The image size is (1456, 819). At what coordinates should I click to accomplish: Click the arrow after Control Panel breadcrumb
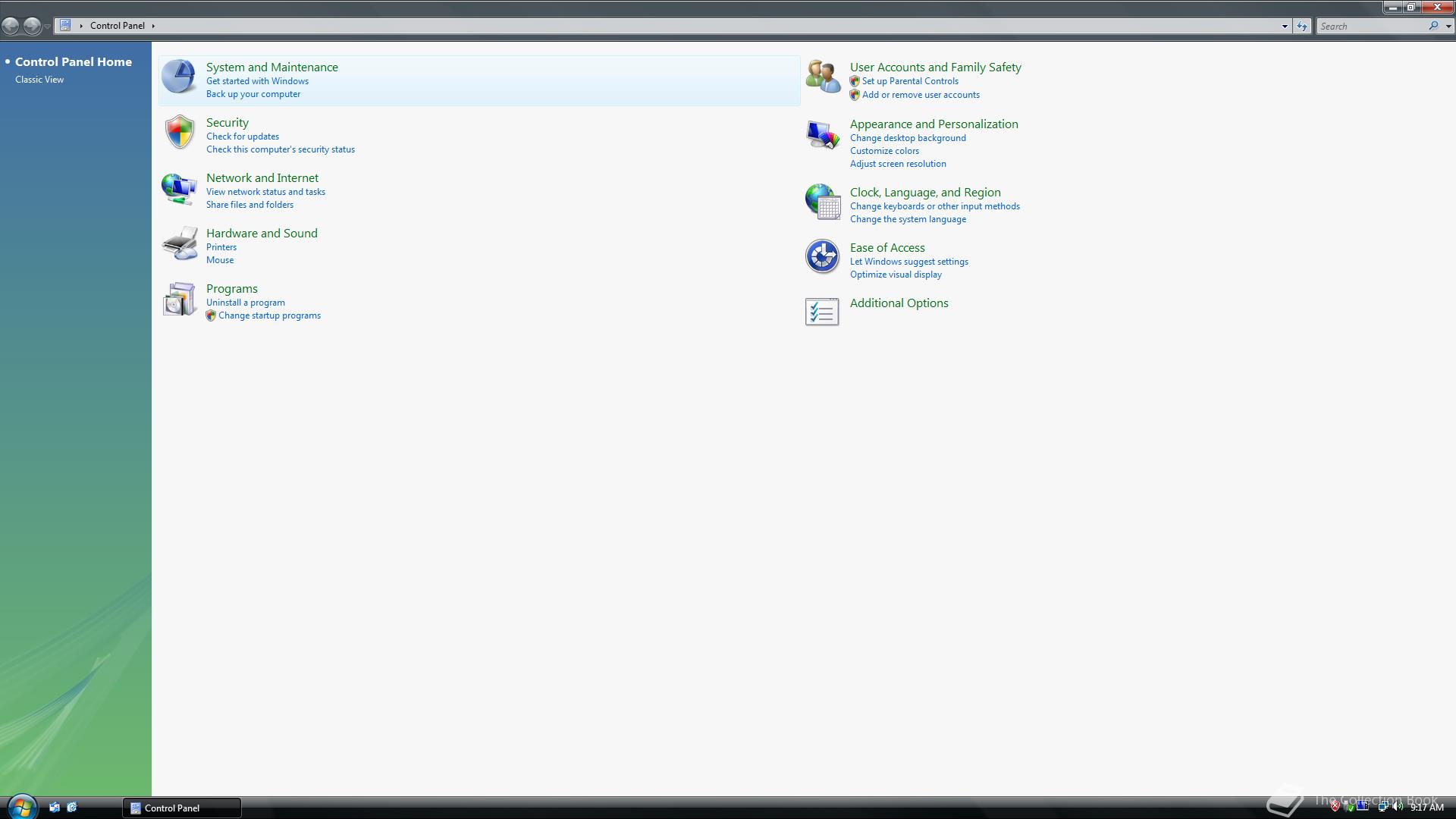point(153,26)
